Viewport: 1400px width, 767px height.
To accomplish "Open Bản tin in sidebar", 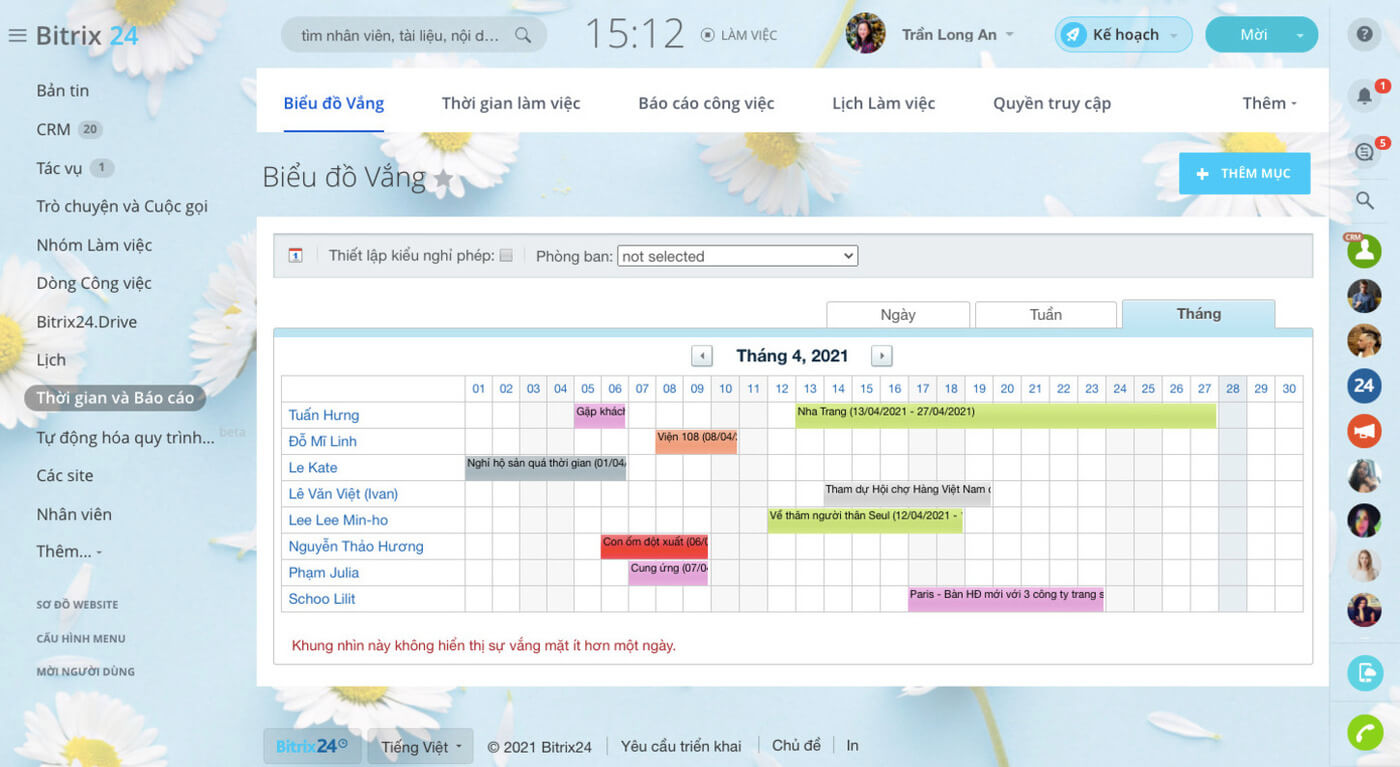I will [x=63, y=91].
